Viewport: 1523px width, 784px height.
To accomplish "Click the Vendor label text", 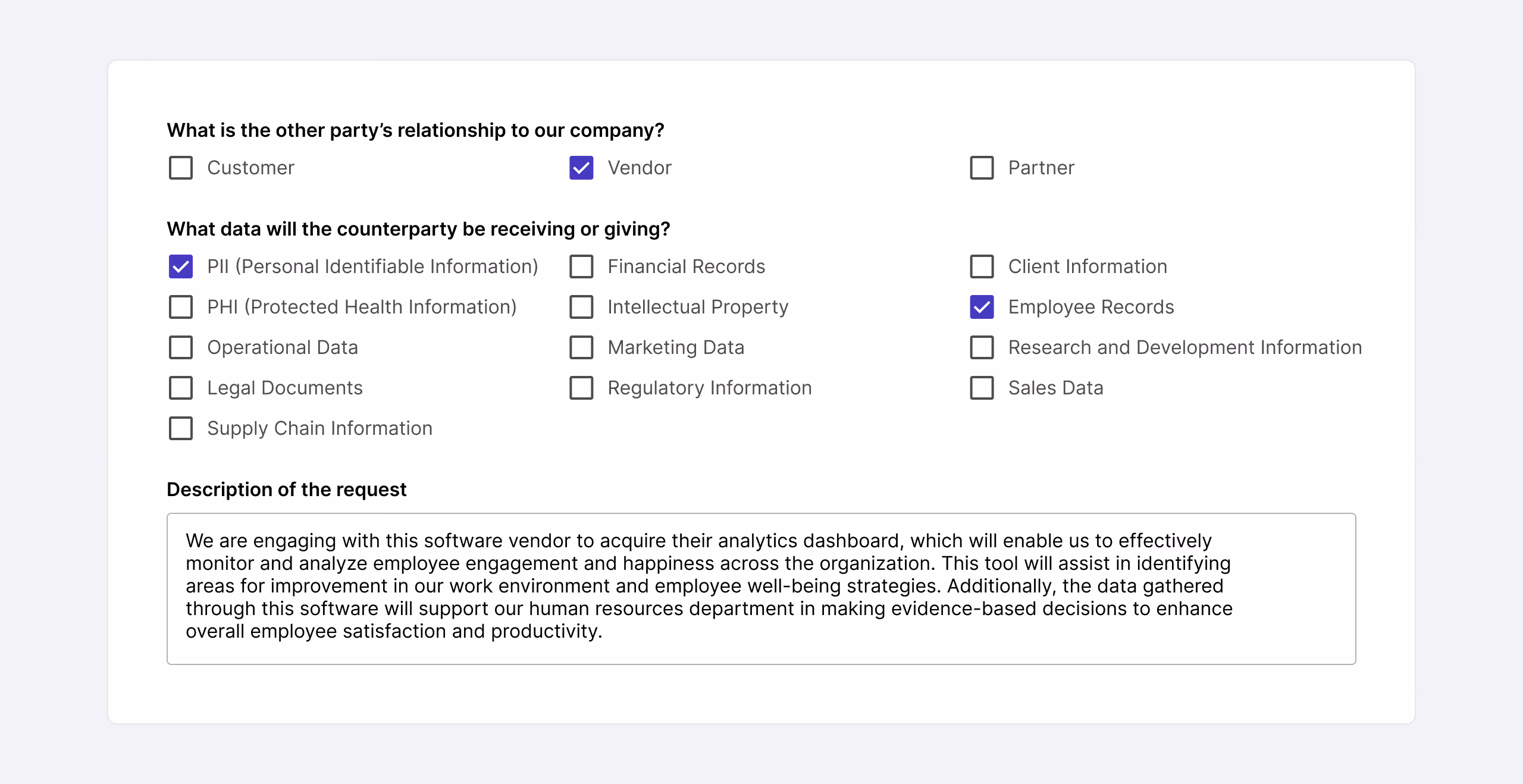I will click(640, 168).
